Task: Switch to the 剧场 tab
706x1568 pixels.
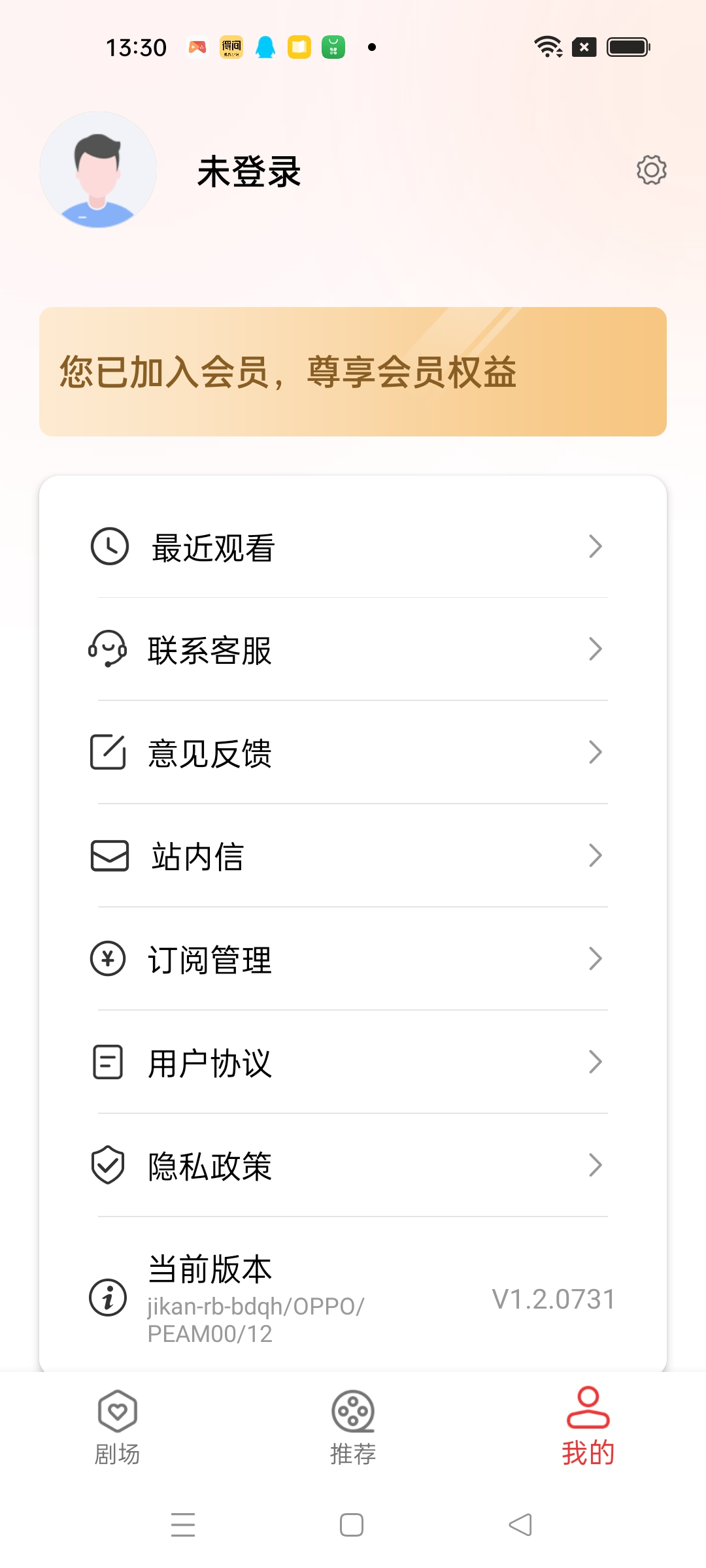Action: click(x=118, y=1428)
